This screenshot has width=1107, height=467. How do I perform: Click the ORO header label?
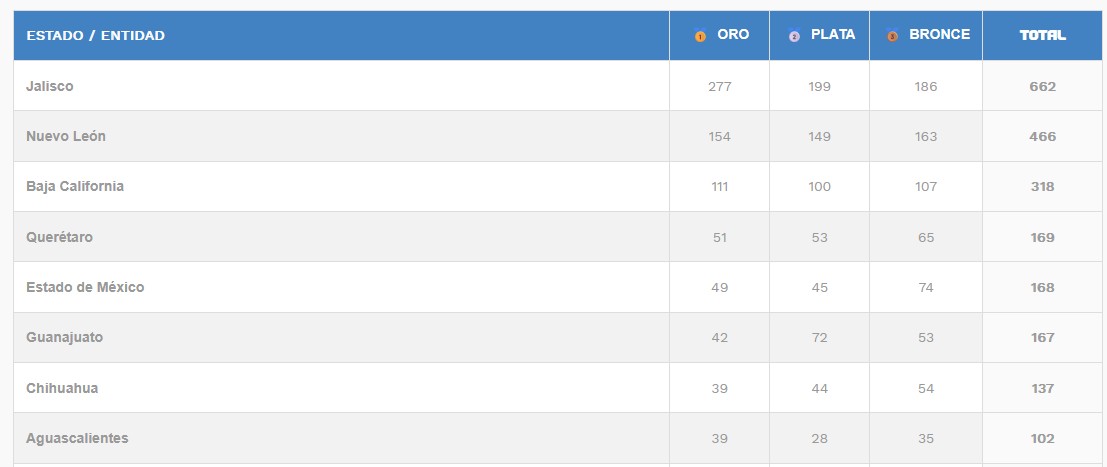tap(733, 35)
